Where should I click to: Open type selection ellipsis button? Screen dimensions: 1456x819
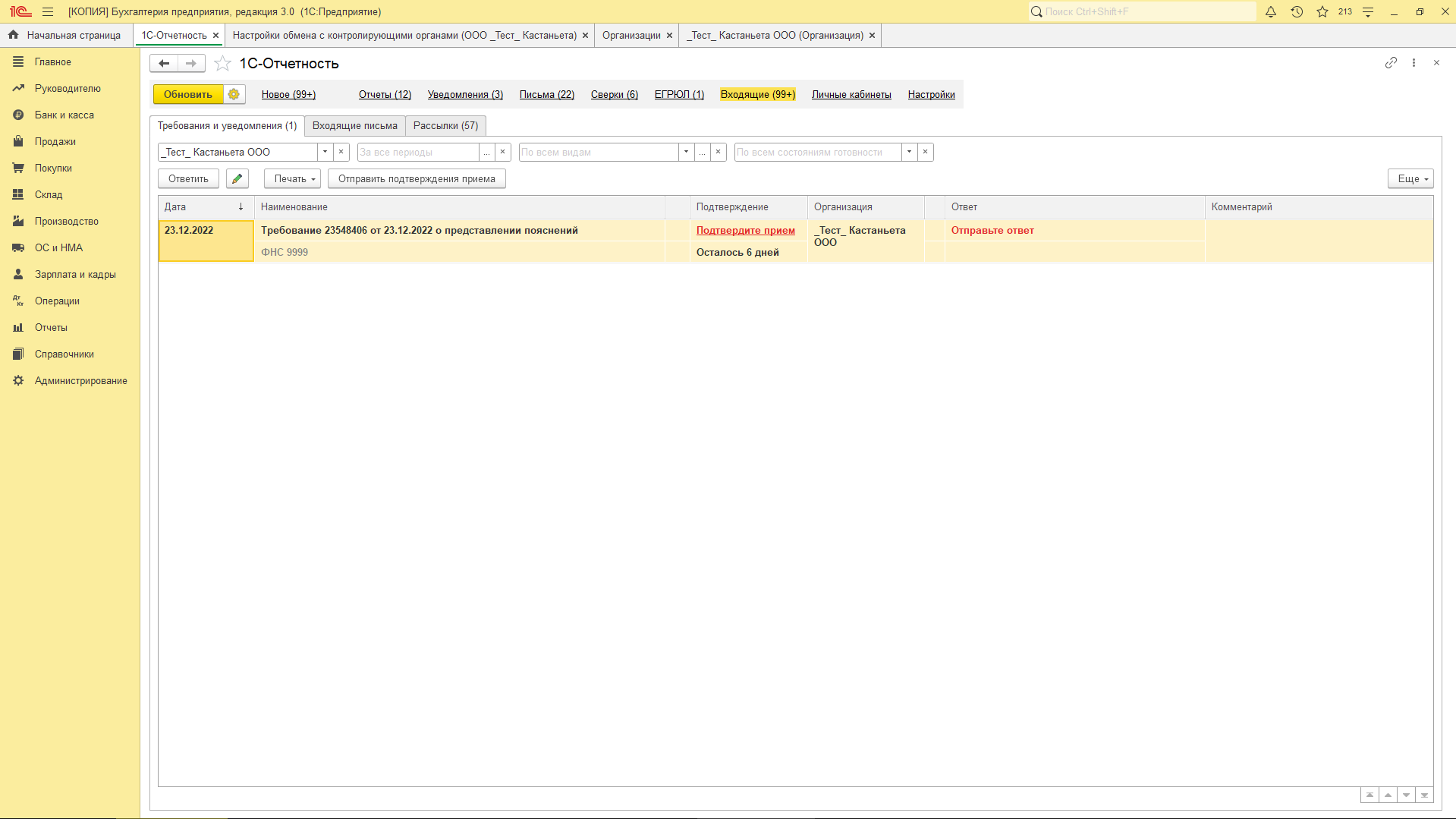702,152
